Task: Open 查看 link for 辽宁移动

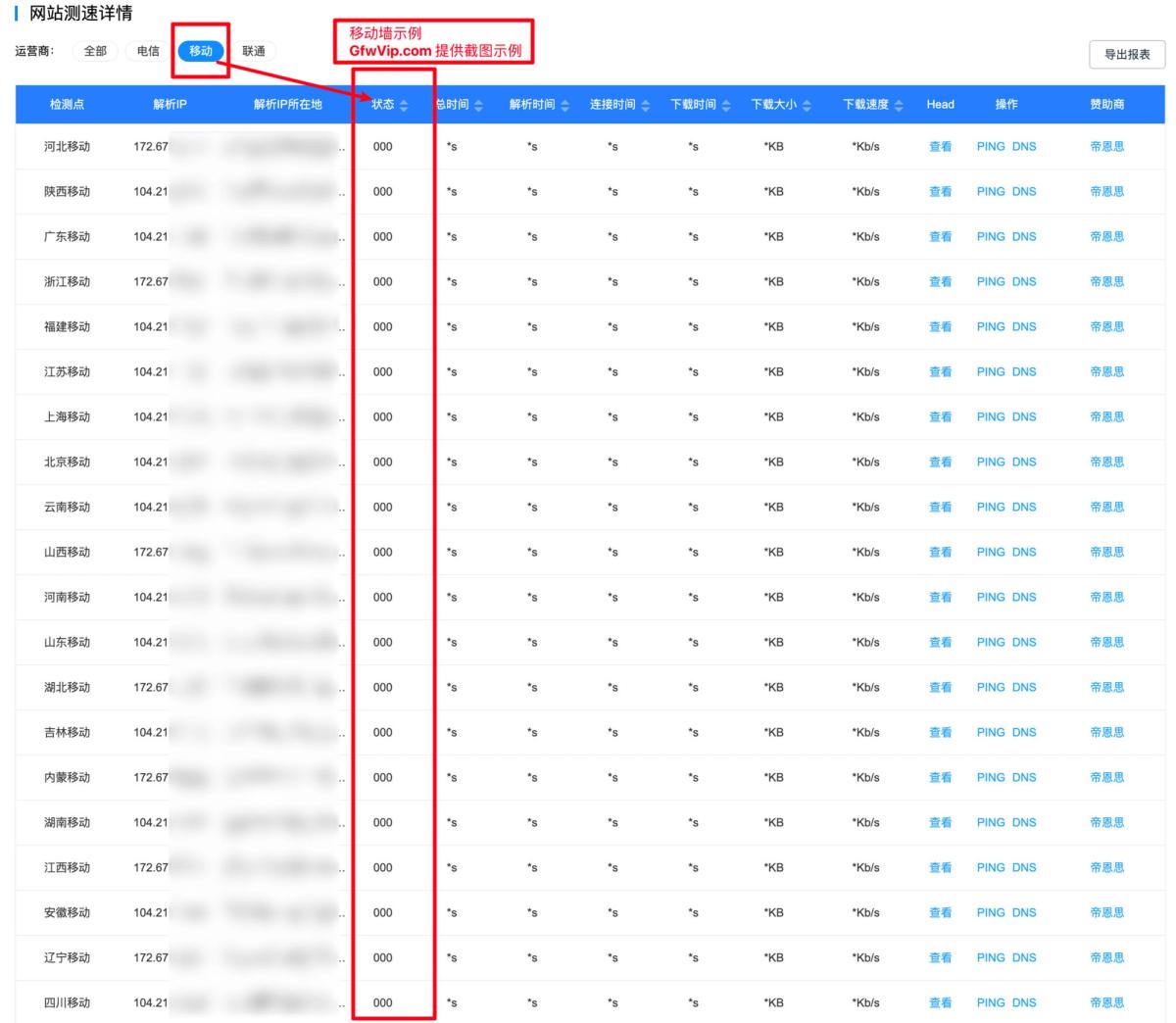Action: 940,958
